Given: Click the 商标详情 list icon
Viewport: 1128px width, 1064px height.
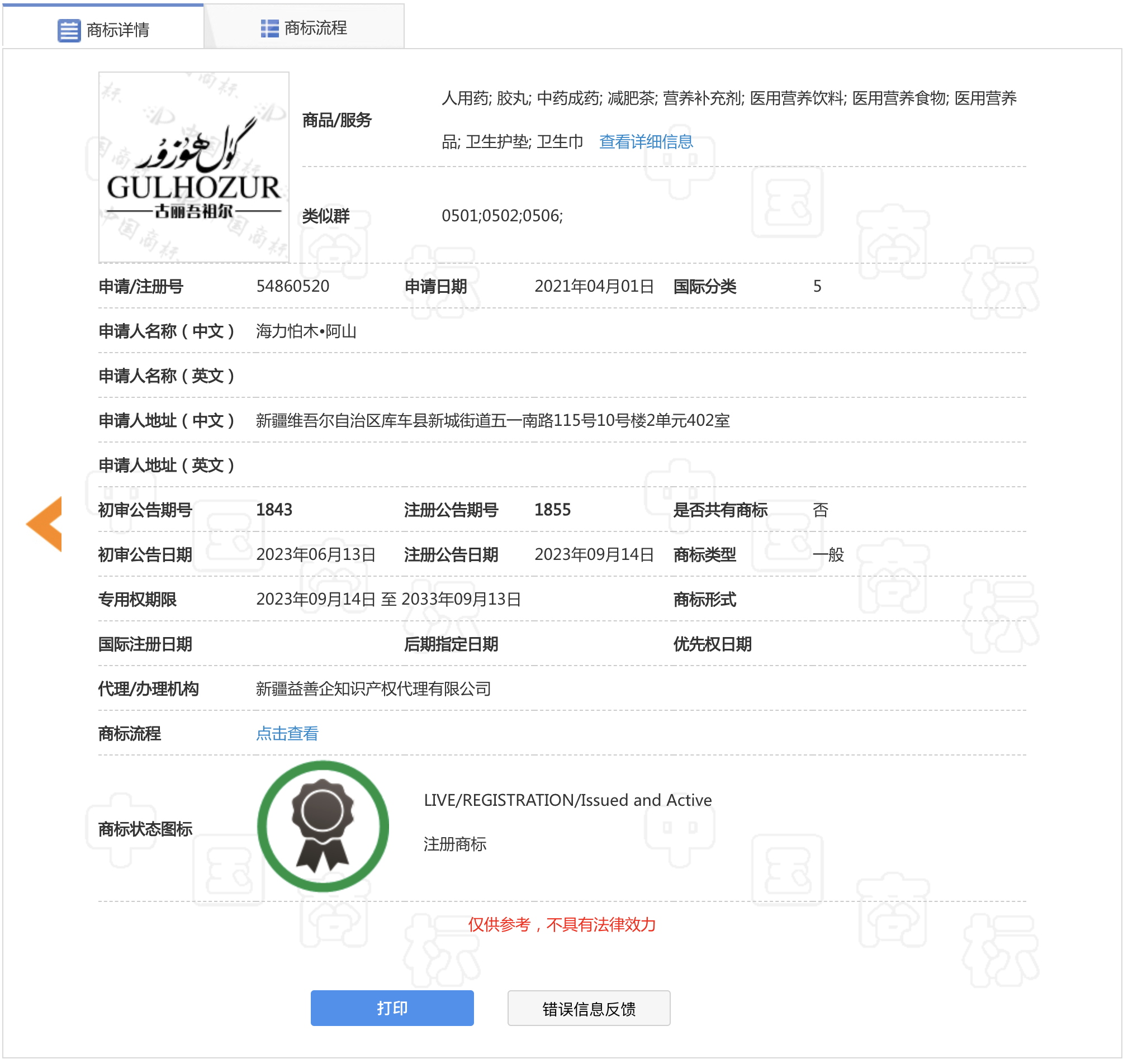Looking at the screenshot, I should point(69,30).
